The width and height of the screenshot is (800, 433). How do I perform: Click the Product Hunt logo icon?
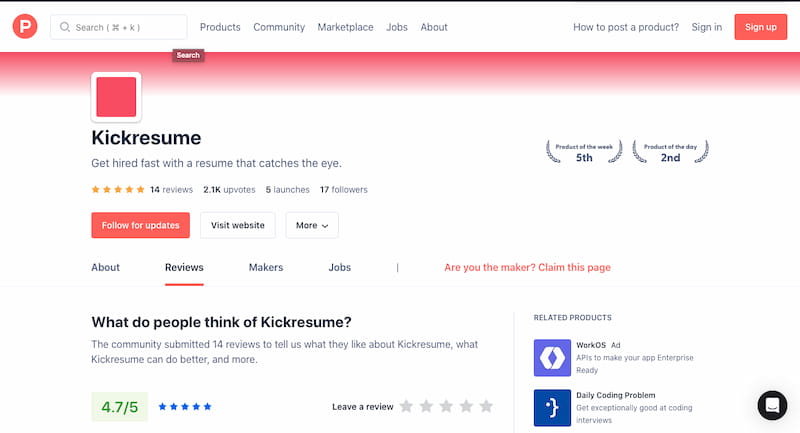pyautogui.click(x=25, y=27)
